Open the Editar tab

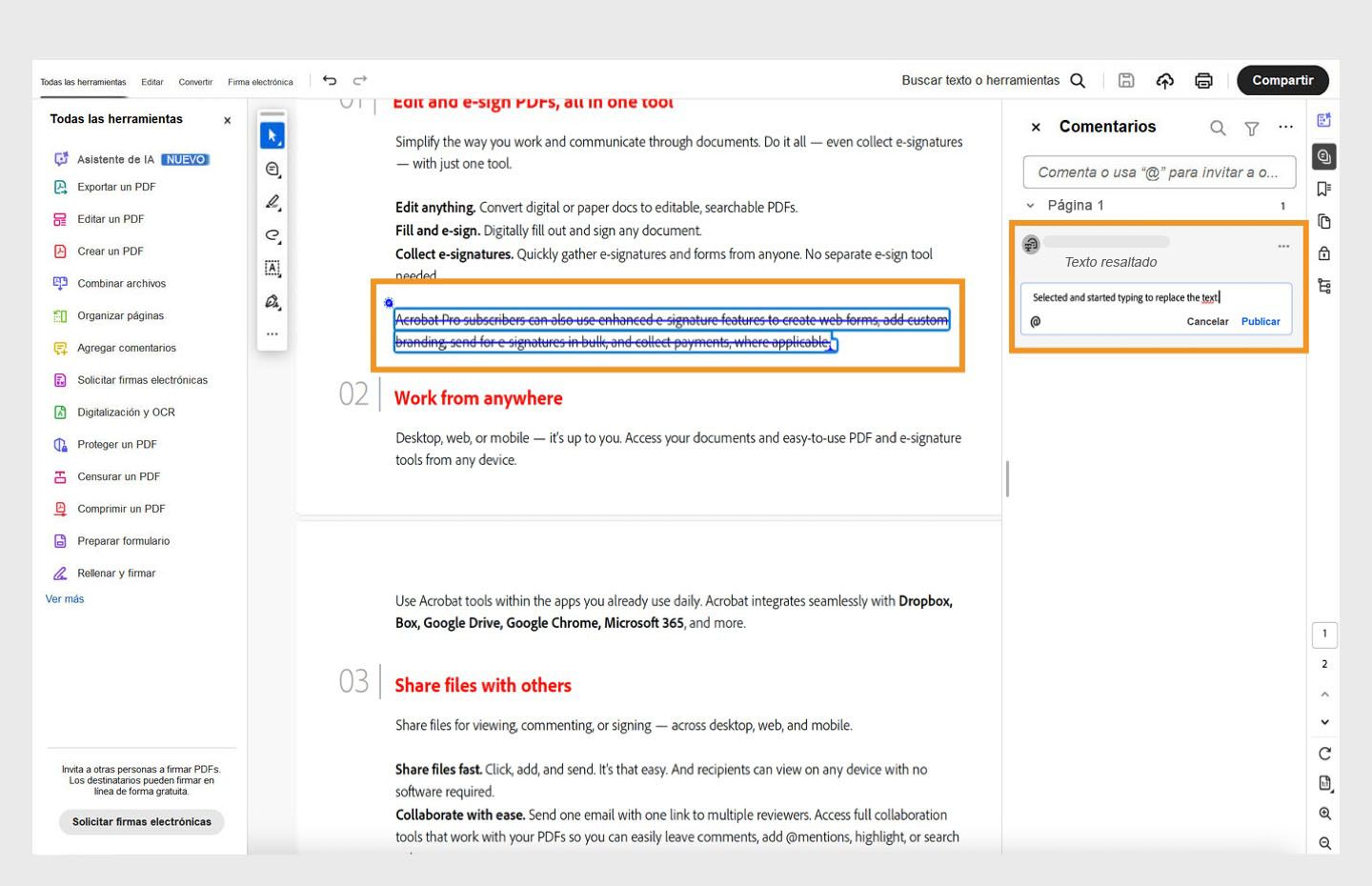point(152,82)
